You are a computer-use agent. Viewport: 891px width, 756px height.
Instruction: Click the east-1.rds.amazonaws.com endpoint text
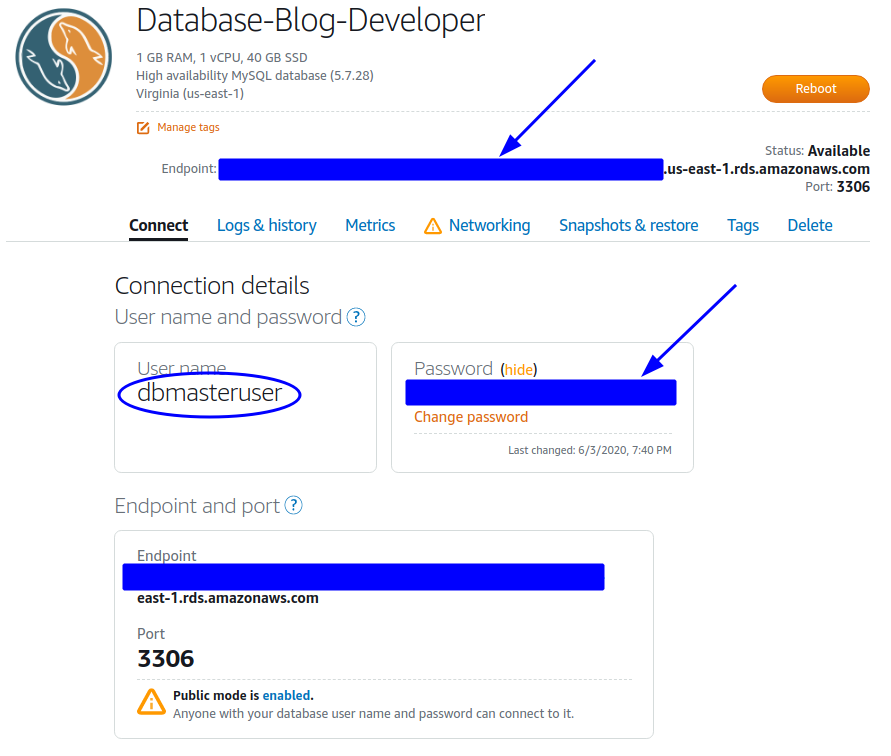coord(228,599)
